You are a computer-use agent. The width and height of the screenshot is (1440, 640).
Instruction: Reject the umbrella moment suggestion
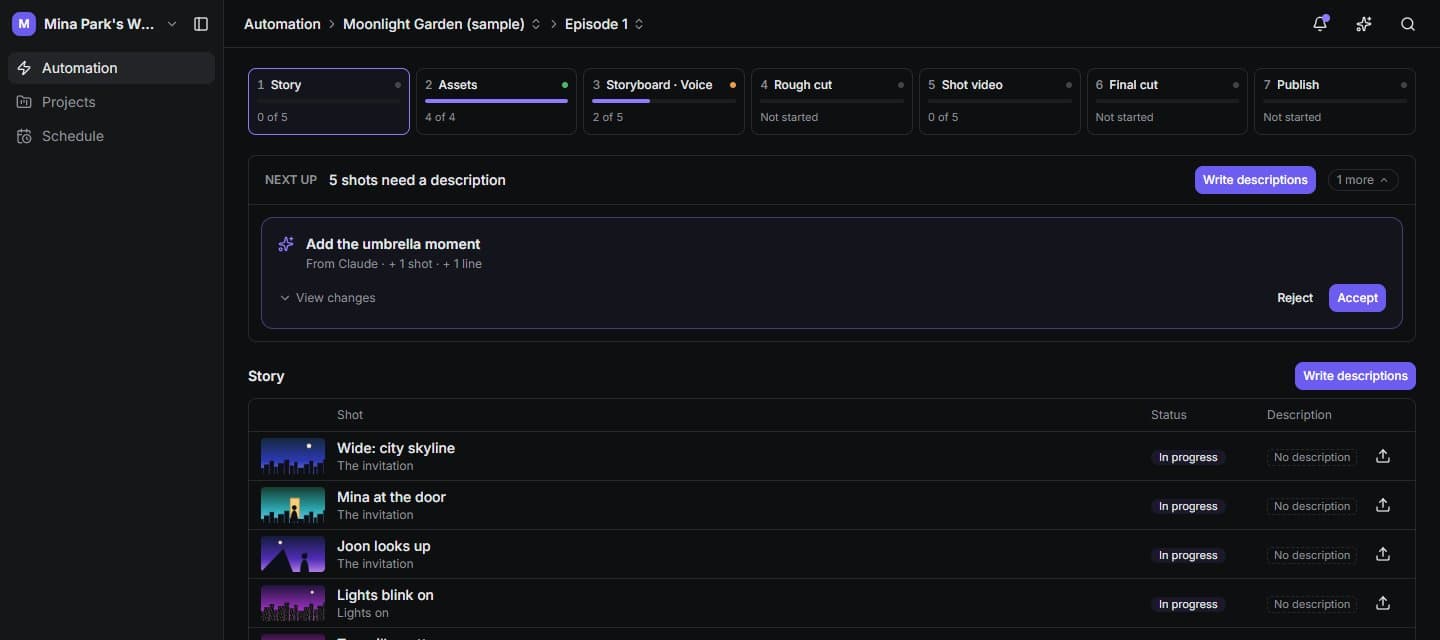pyautogui.click(x=1295, y=298)
